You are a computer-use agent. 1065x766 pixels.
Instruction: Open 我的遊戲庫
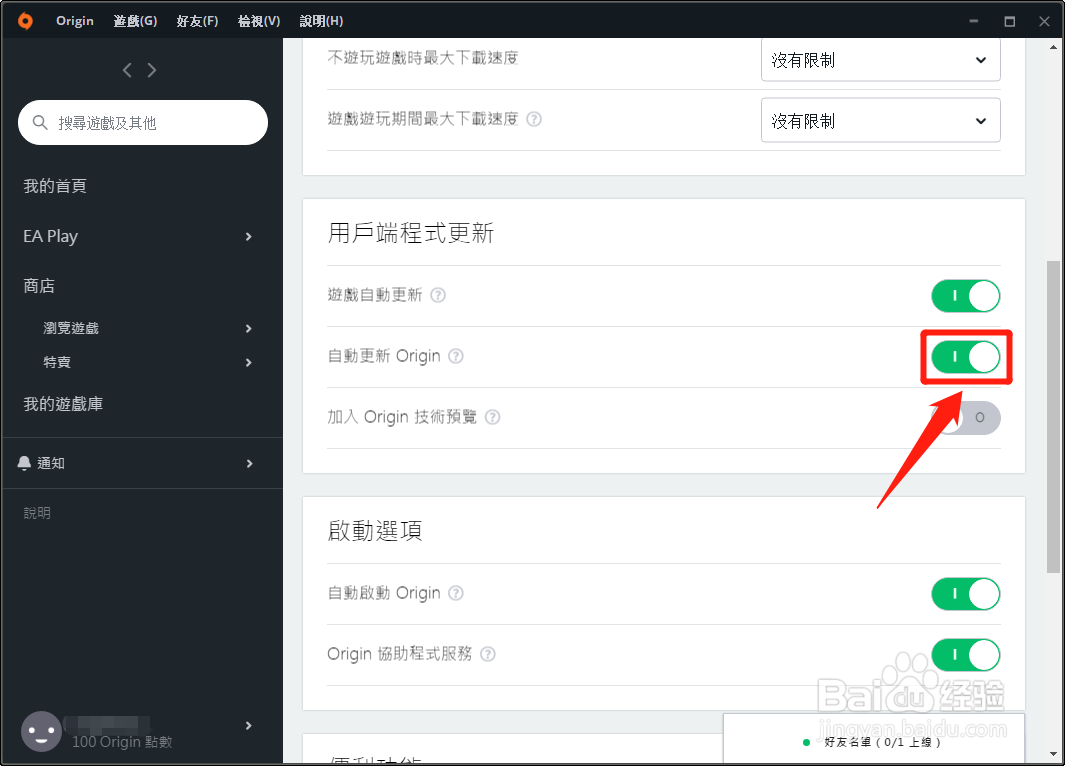click(63, 404)
